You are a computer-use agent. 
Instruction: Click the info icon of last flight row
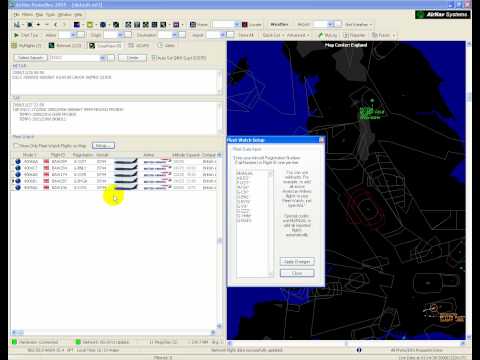click(18, 188)
